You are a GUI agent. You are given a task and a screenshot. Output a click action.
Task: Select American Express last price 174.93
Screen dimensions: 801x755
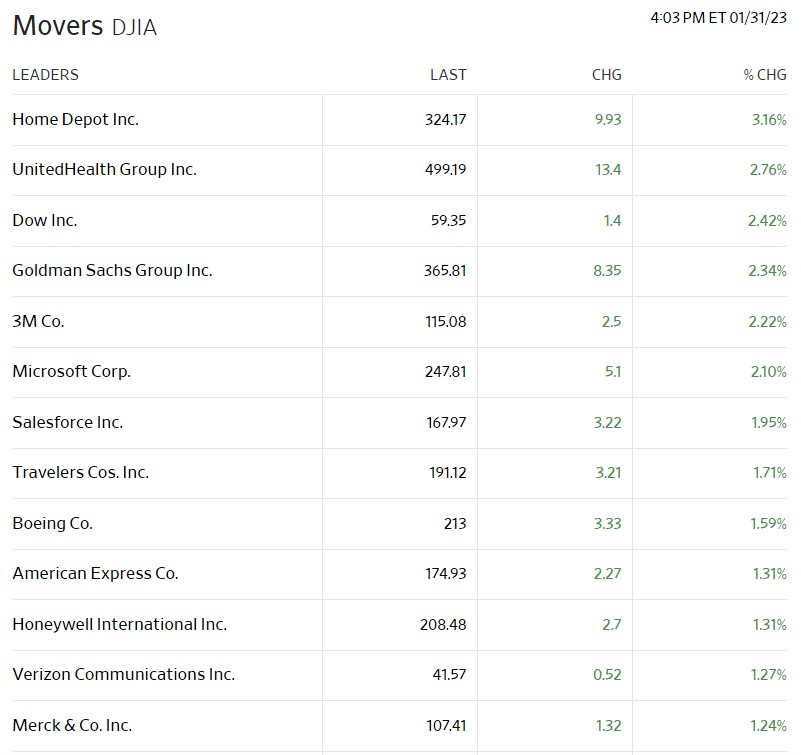[x=446, y=574]
